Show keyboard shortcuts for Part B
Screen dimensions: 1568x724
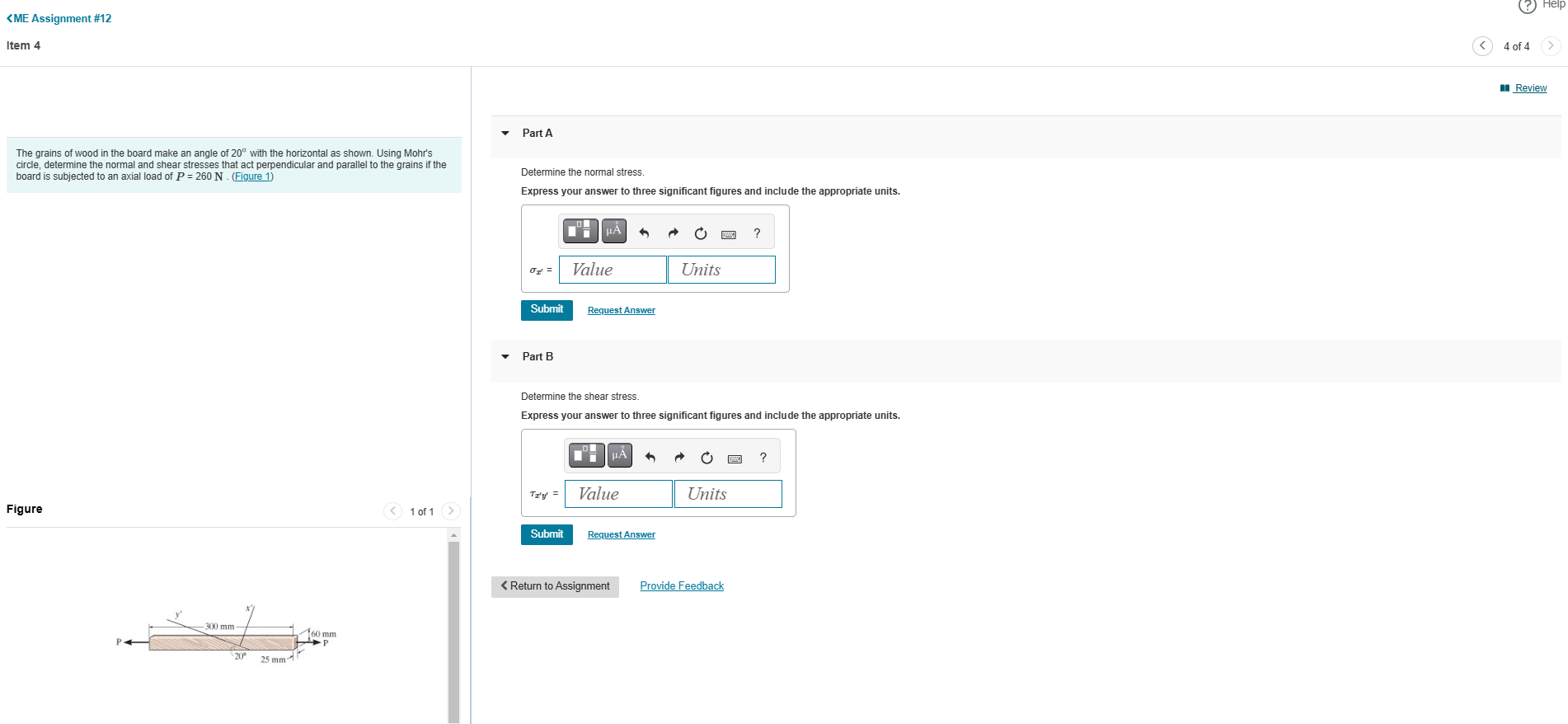735,458
